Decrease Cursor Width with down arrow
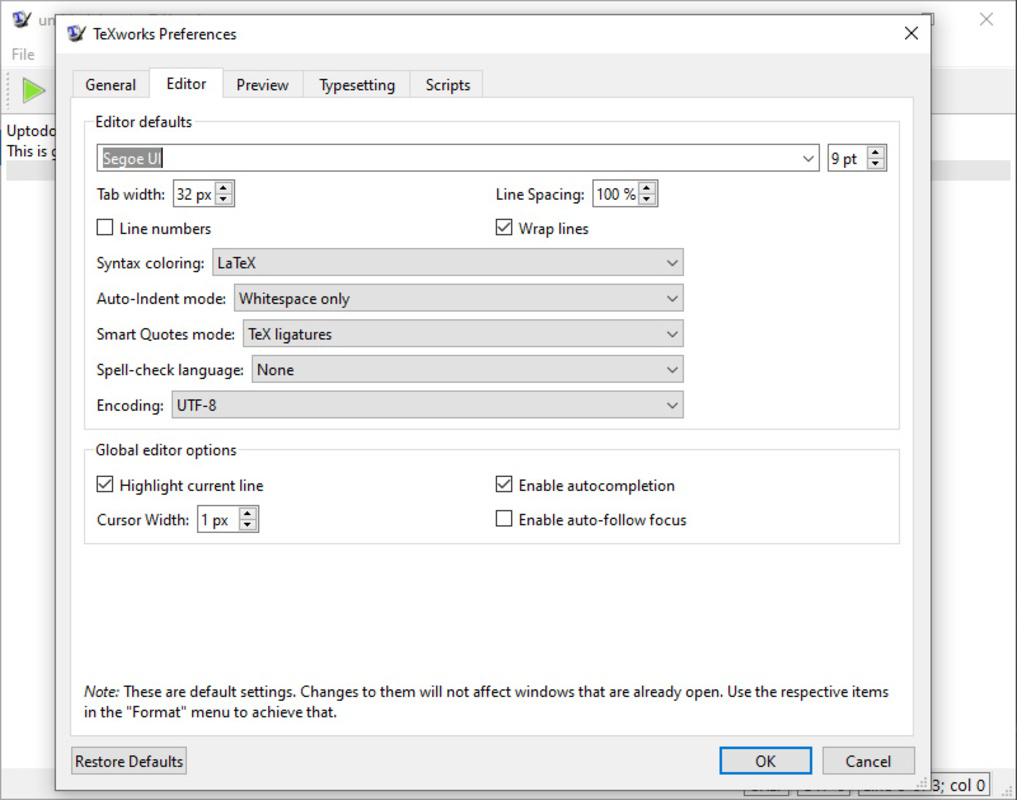Image resolution: width=1017 pixels, height=800 pixels. [x=247, y=525]
